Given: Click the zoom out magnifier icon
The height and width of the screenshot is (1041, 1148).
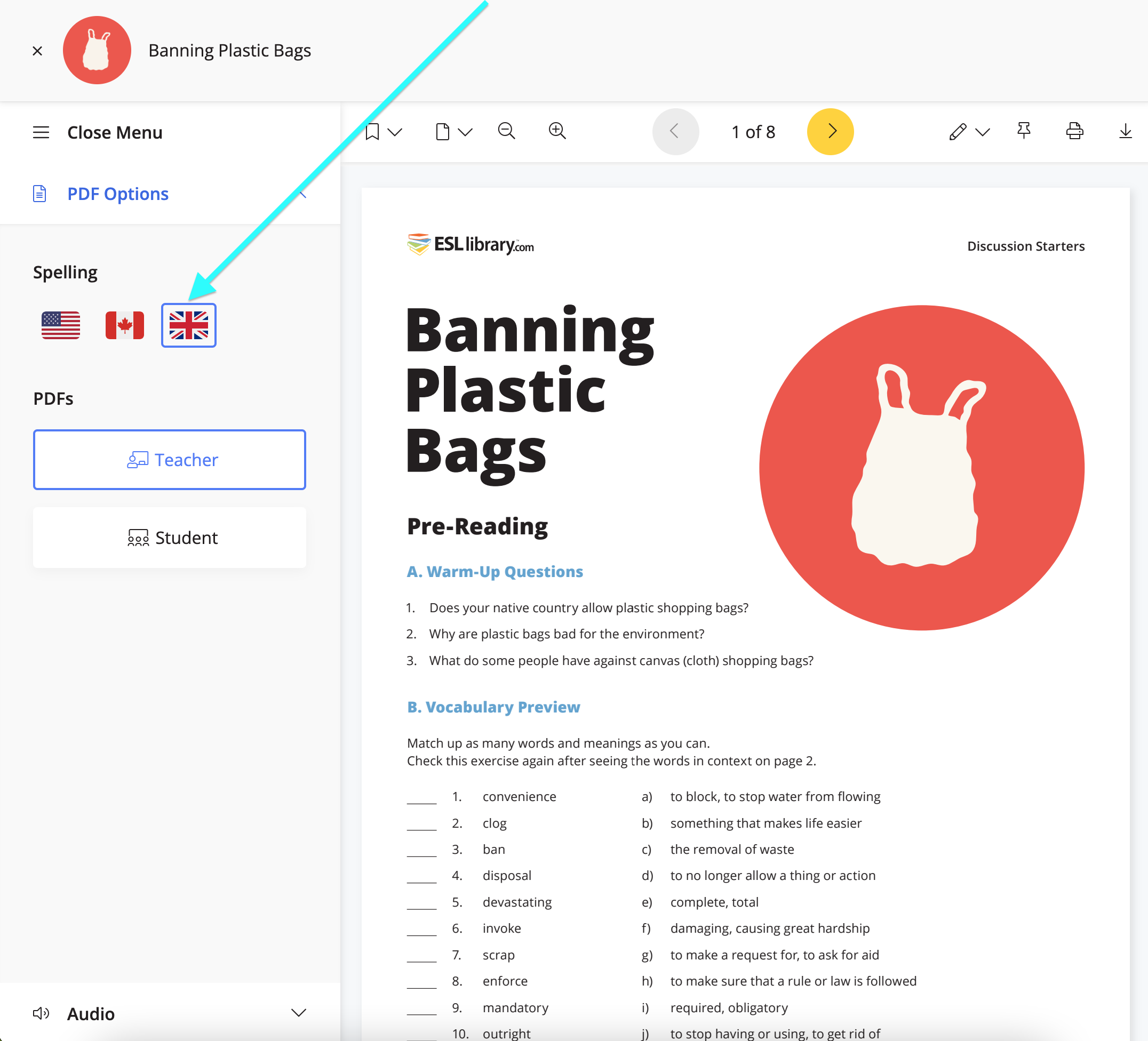Looking at the screenshot, I should click(x=506, y=131).
